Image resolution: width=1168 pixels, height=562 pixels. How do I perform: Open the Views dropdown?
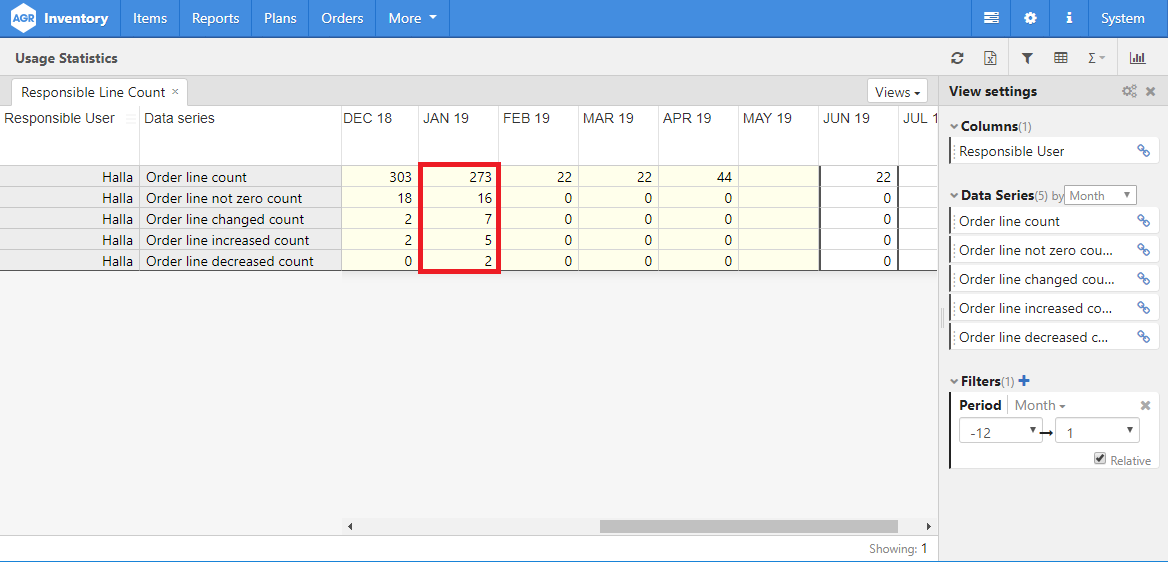(897, 92)
